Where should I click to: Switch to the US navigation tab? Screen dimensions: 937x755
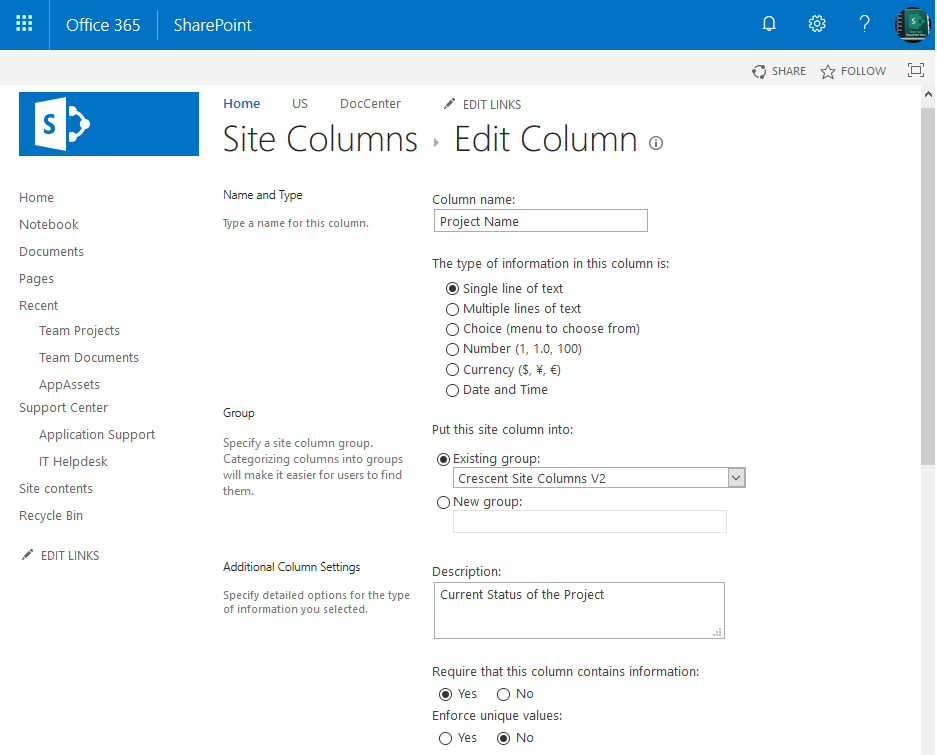[x=300, y=103]
